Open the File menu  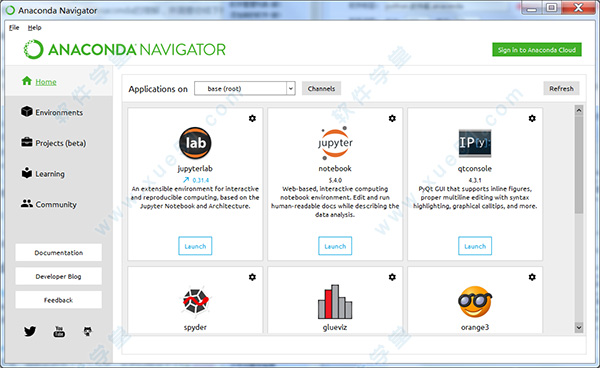pyautogui.click(x=14, y=28)
